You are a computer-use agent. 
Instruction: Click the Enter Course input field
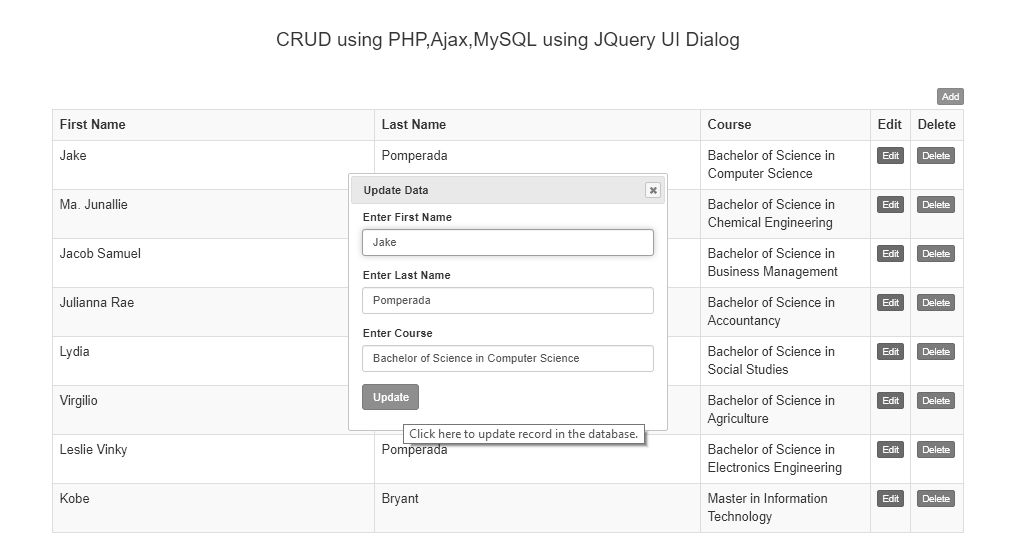pos(507,359)
